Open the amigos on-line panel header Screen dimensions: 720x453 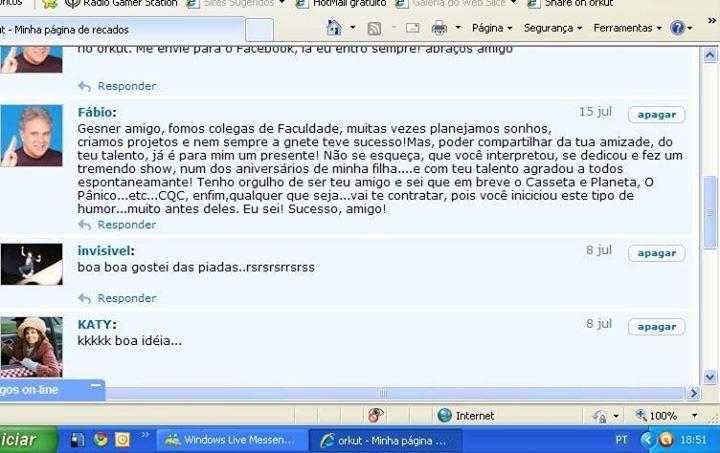pos(51,390)
